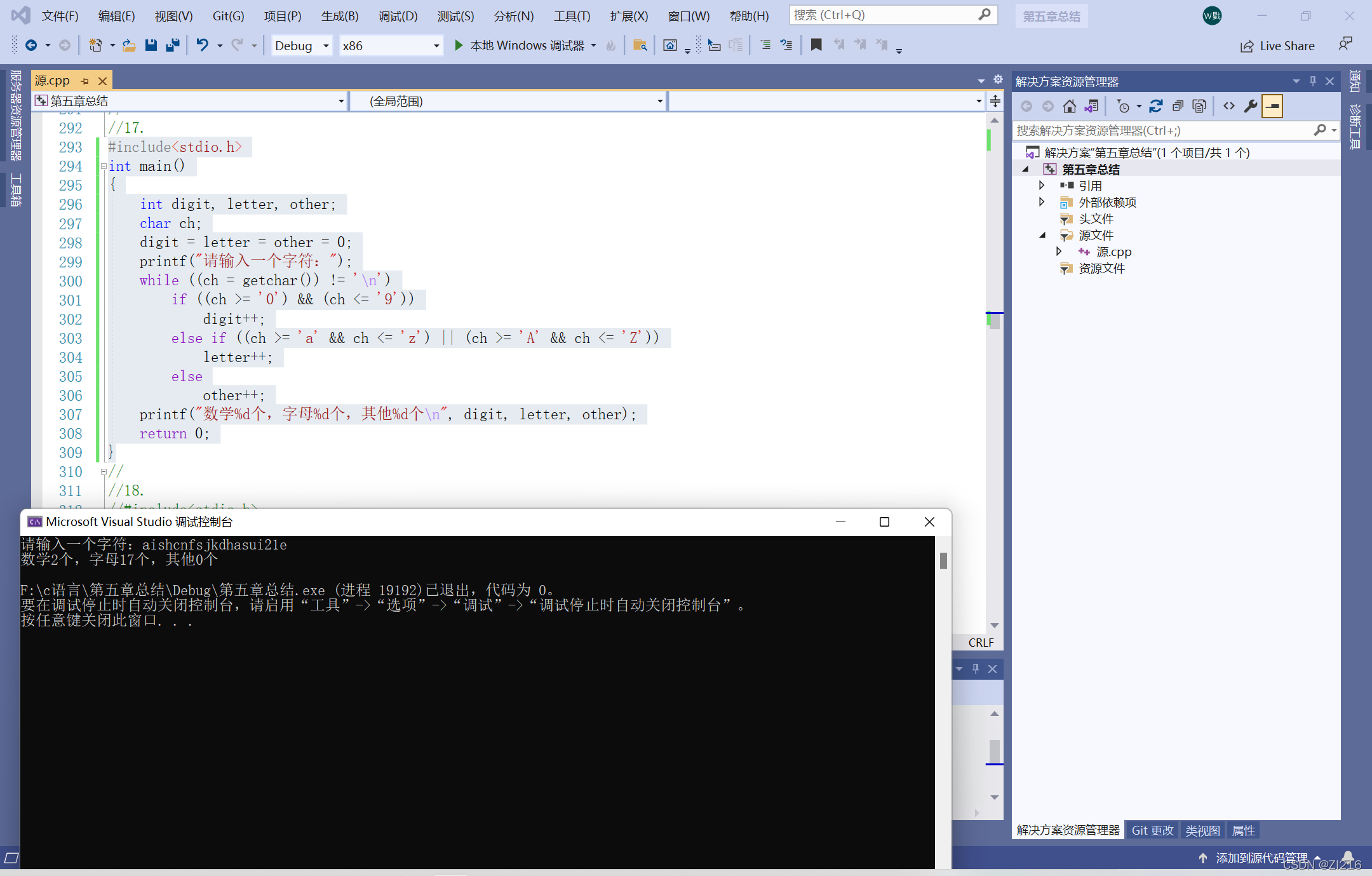Click the CRLF line ending indicator
Viewport: 1372px width, 876px height.
(x=981, y=642)
